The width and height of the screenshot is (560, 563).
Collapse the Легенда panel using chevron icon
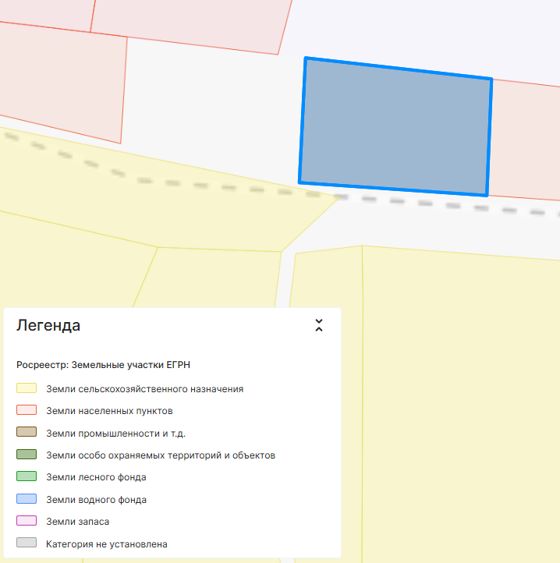tap(319, 325)
